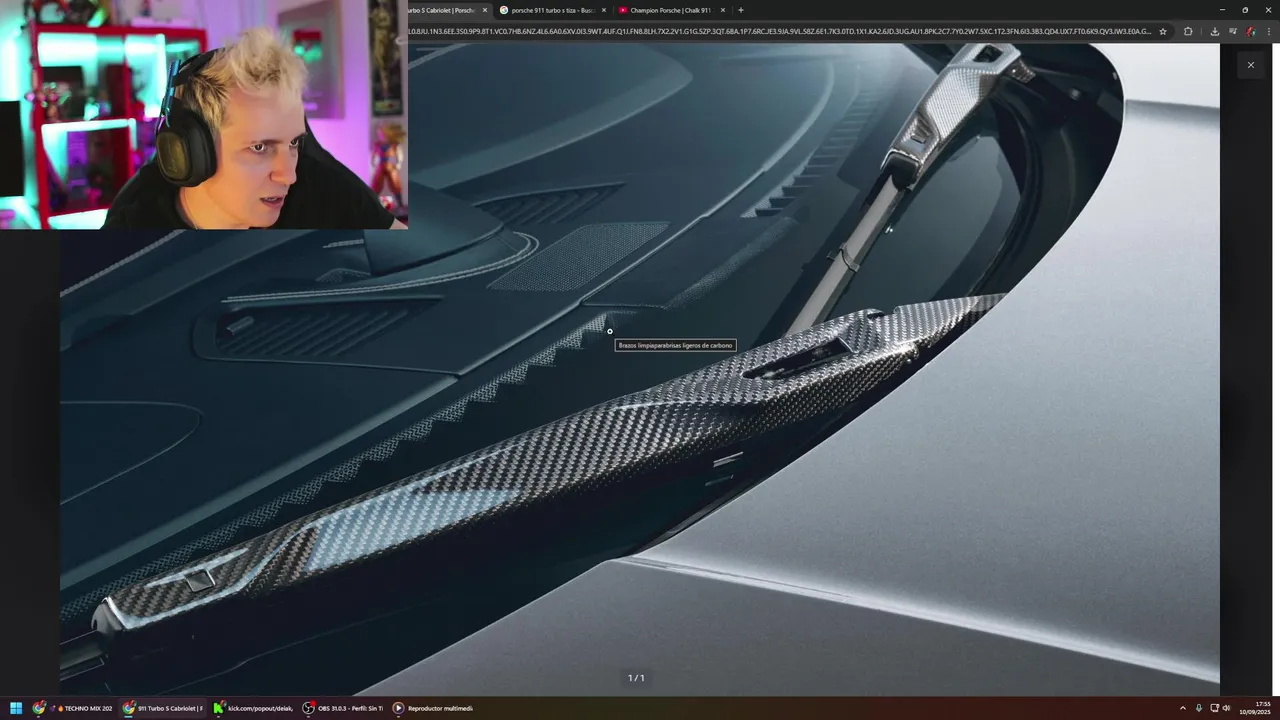Close the Champion Porsche tab

point(722,10)
